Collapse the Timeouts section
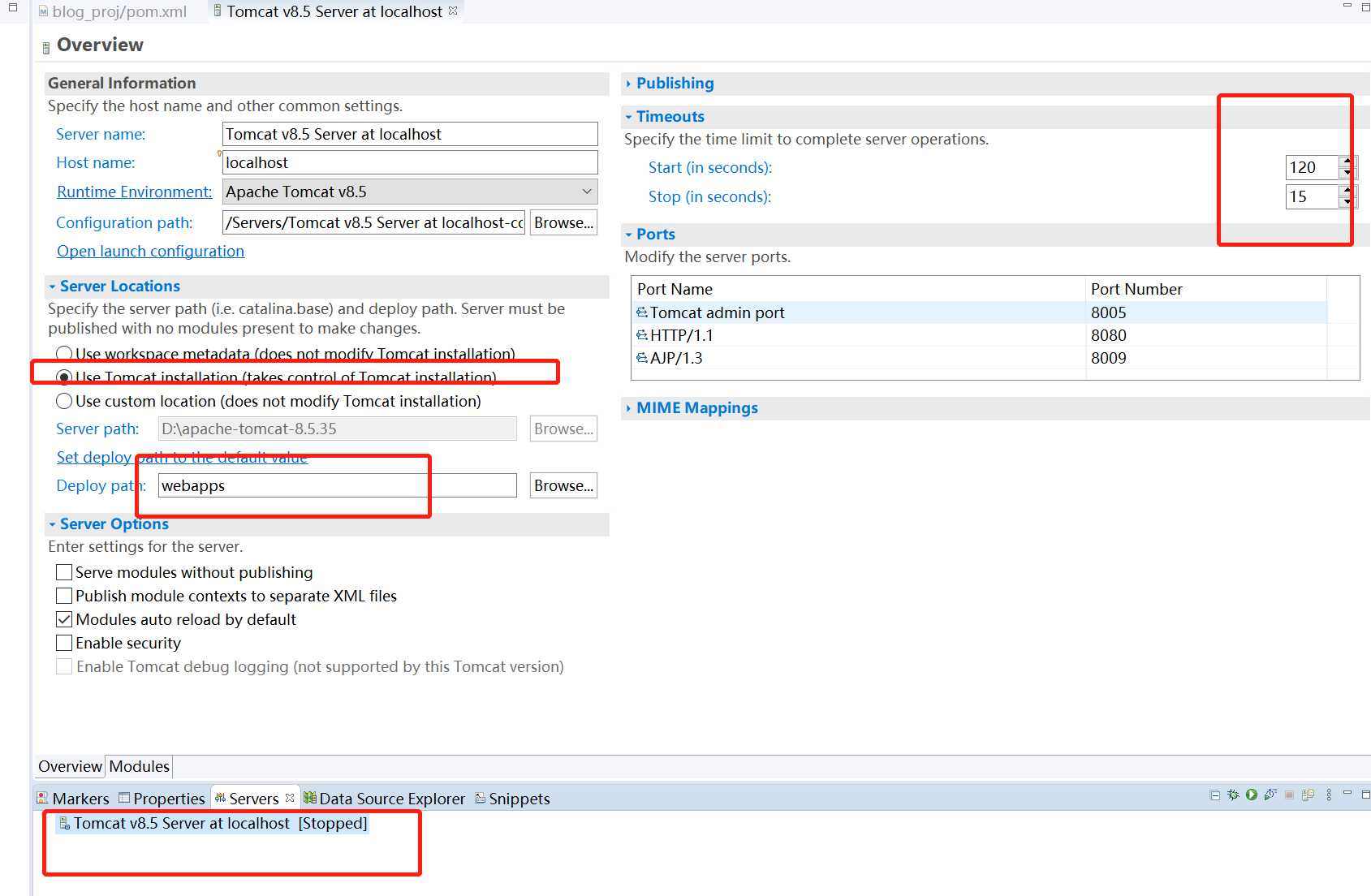 (628, 117)
